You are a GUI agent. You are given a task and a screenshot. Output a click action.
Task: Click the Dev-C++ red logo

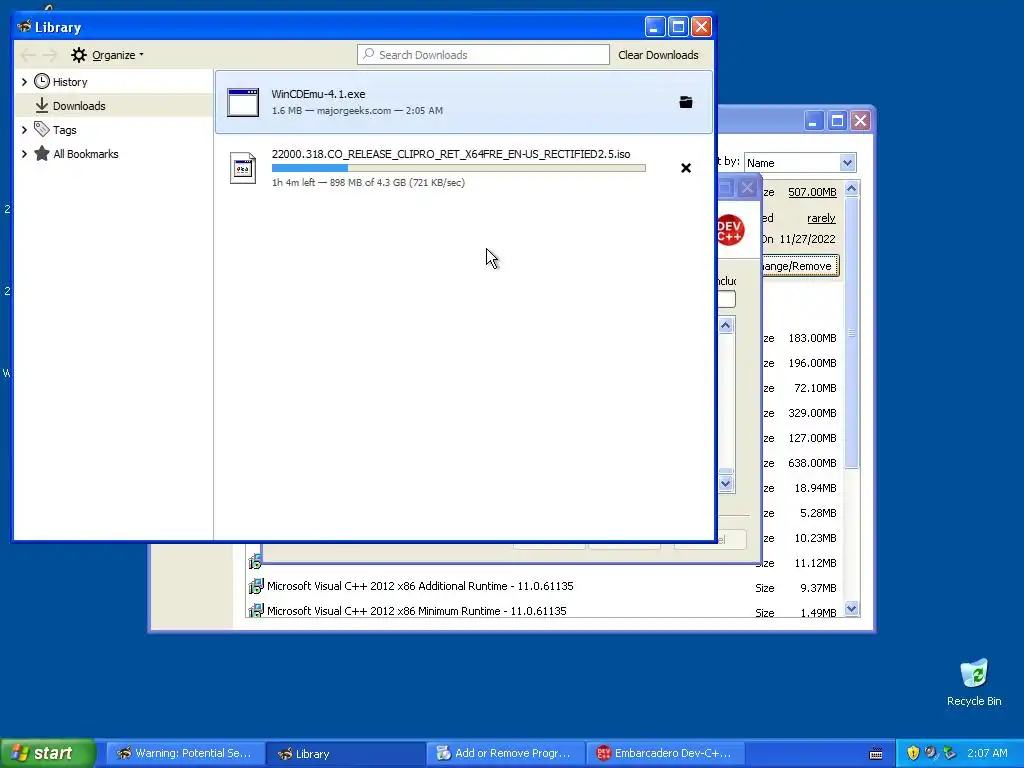[x=730, y=231]
